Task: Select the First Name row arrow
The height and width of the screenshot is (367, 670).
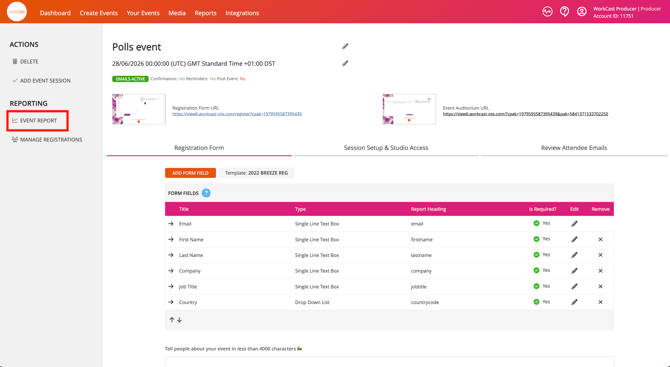Action: coord(171,239)
